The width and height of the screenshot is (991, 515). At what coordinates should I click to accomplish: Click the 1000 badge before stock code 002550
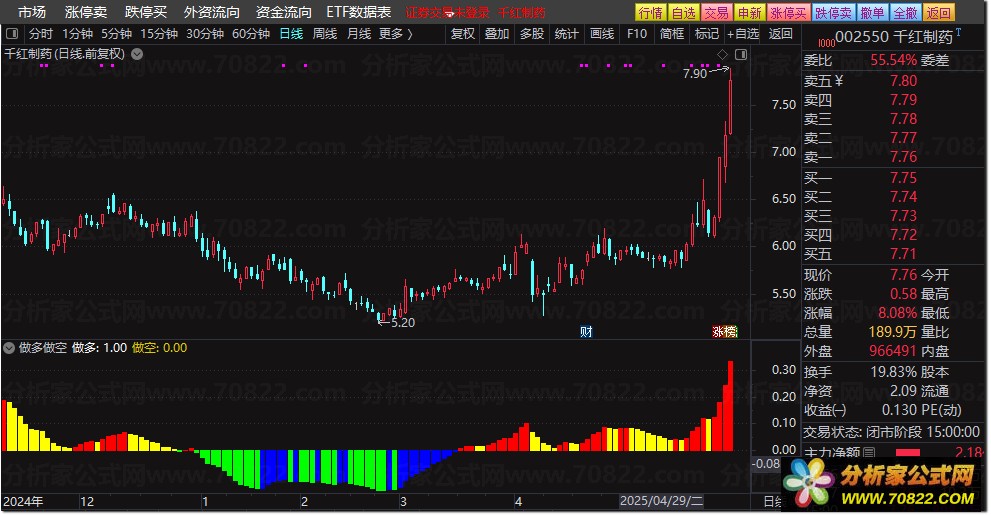(x=826, y=42)
